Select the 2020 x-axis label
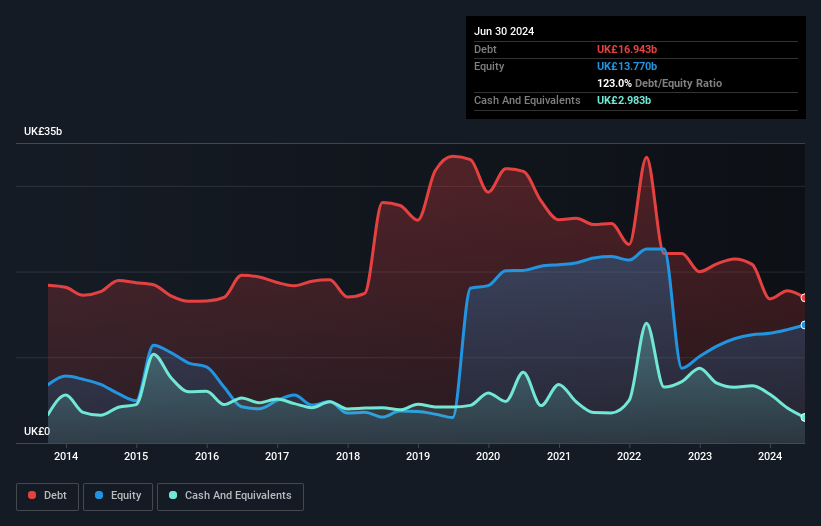The height and width of the screenshot is (526, 821). coord(488,456)
